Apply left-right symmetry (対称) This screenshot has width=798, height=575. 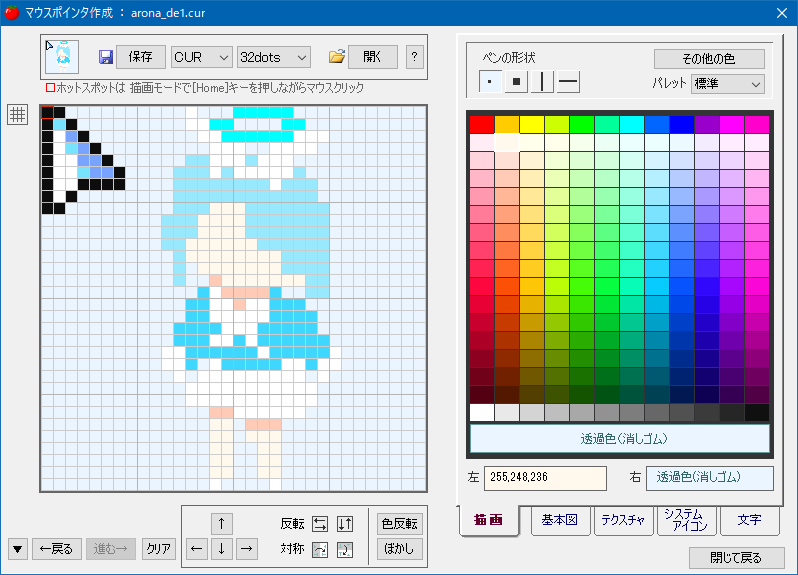click(x=320, y=550)
